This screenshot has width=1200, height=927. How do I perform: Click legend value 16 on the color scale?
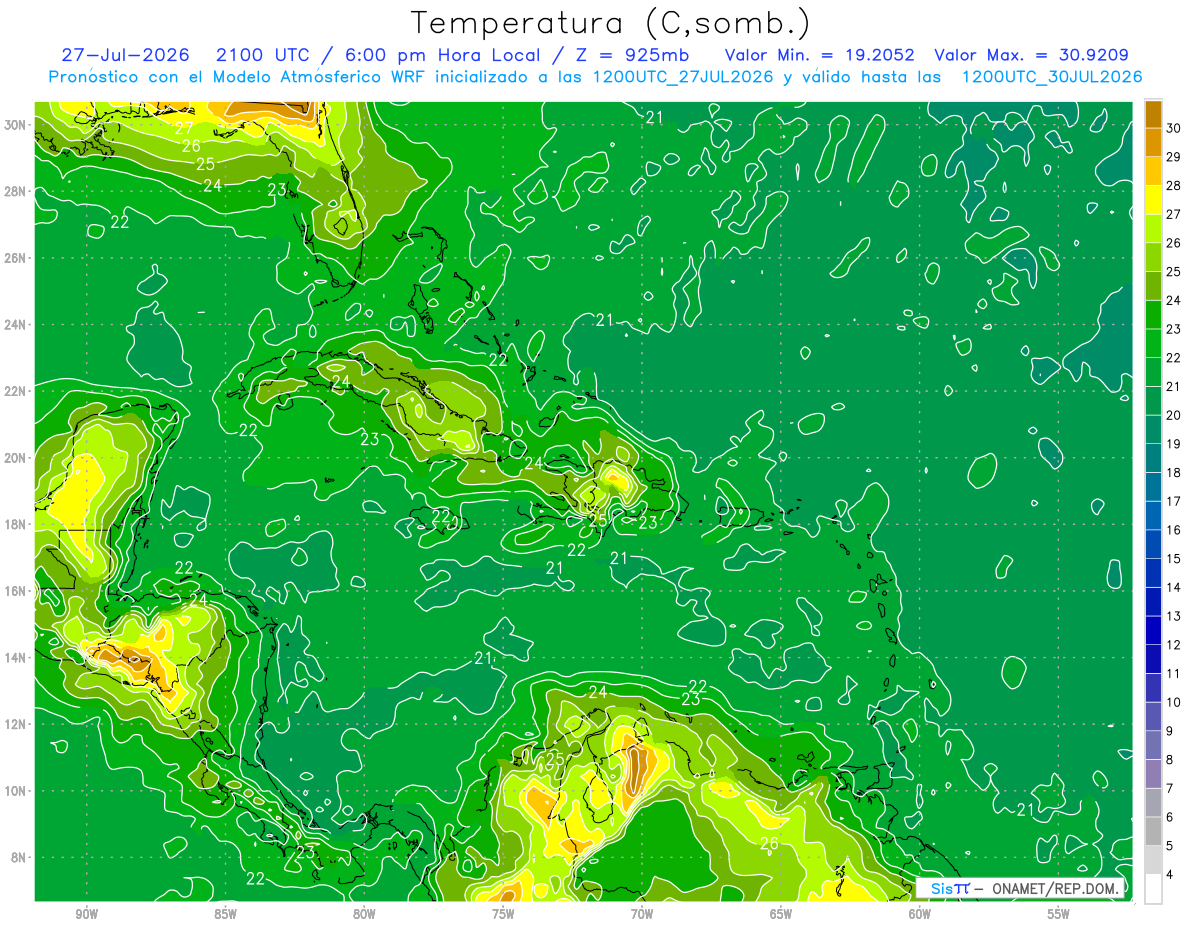1174,530
